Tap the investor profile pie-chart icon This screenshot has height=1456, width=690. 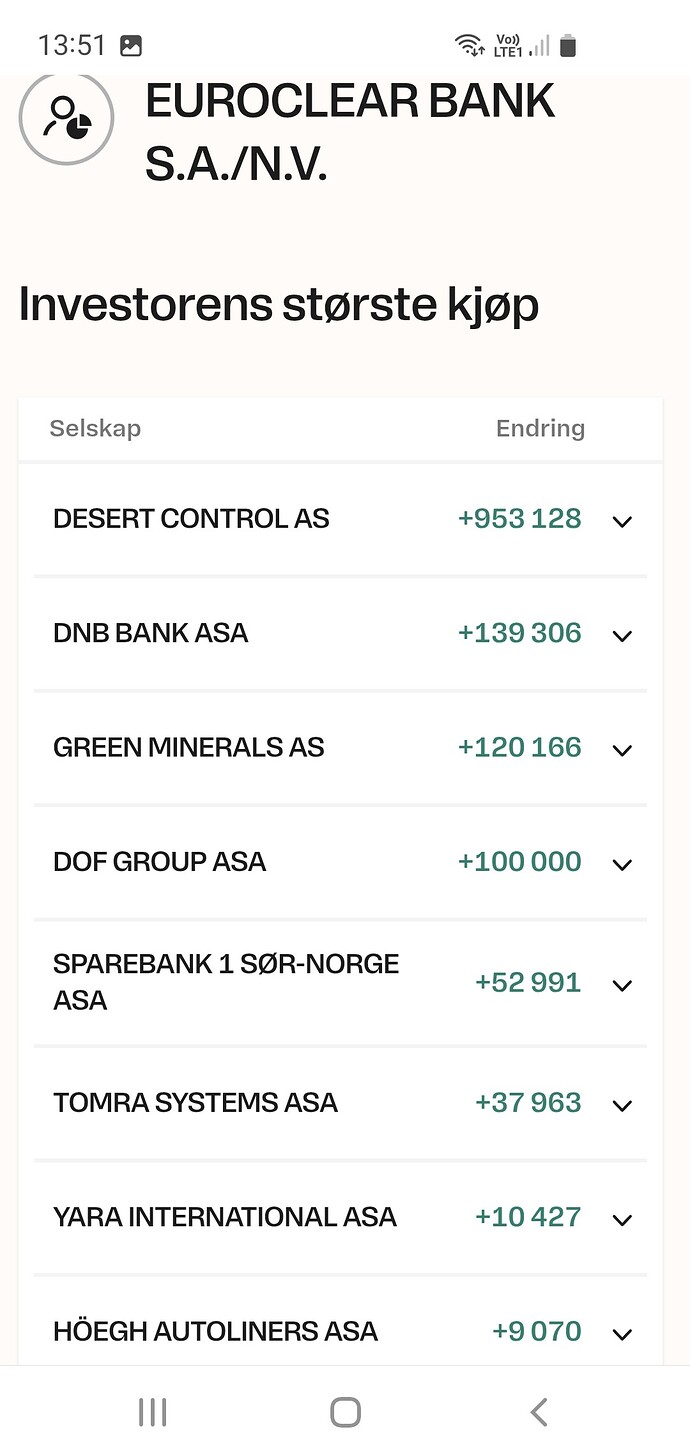pos(66,117)
